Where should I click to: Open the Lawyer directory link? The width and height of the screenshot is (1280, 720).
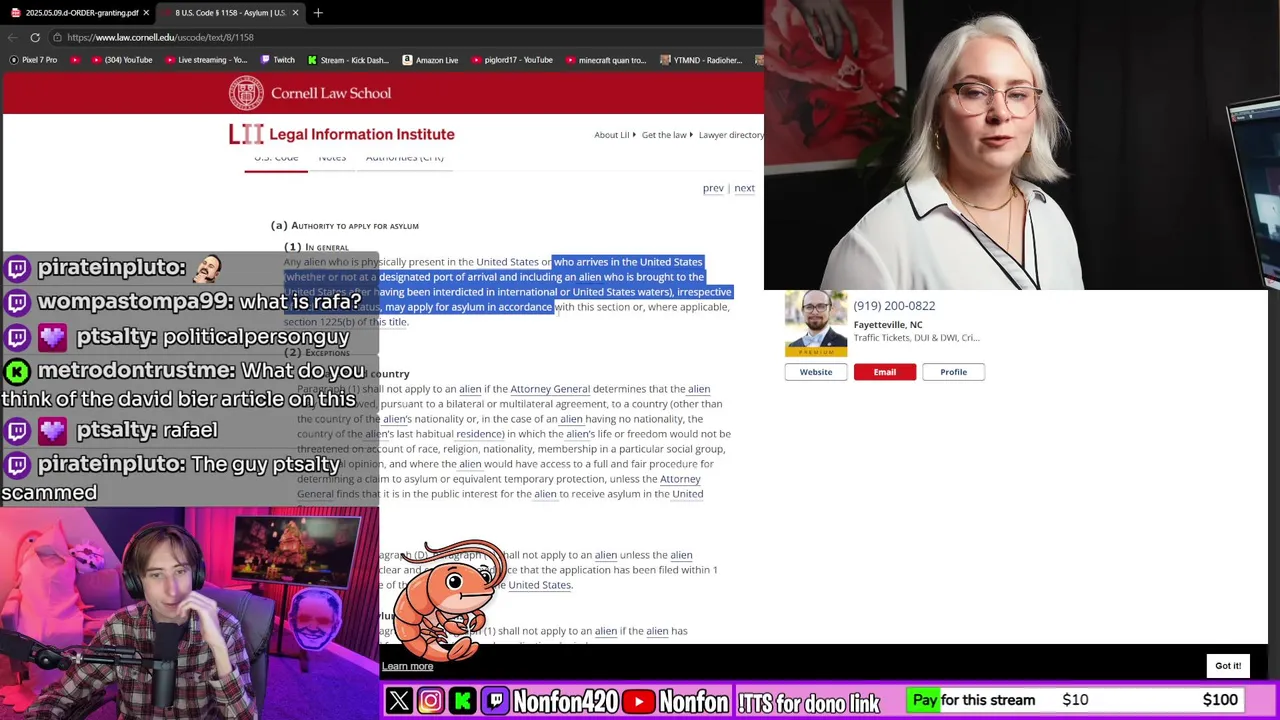click(x=731, y=135)
